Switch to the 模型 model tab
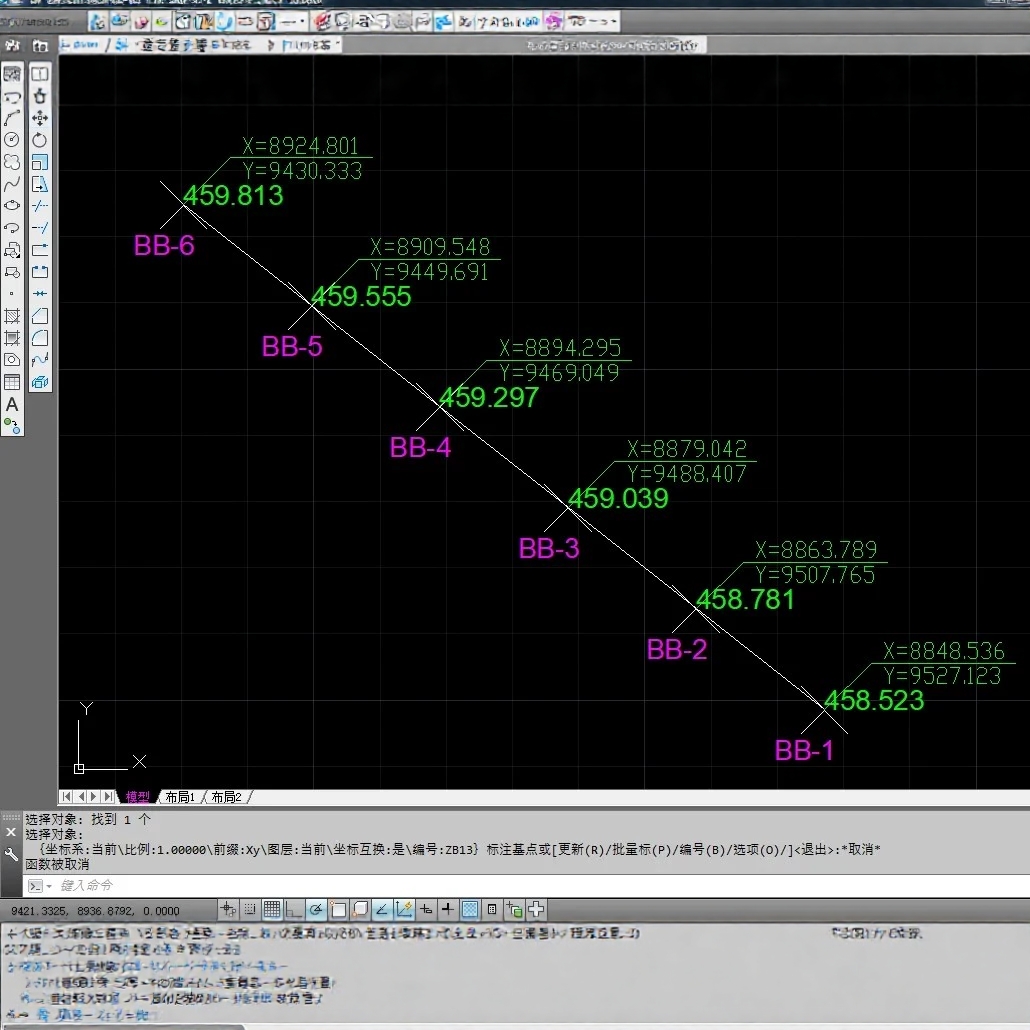Screen dimensions: 1030x1030 click(138, 797)
